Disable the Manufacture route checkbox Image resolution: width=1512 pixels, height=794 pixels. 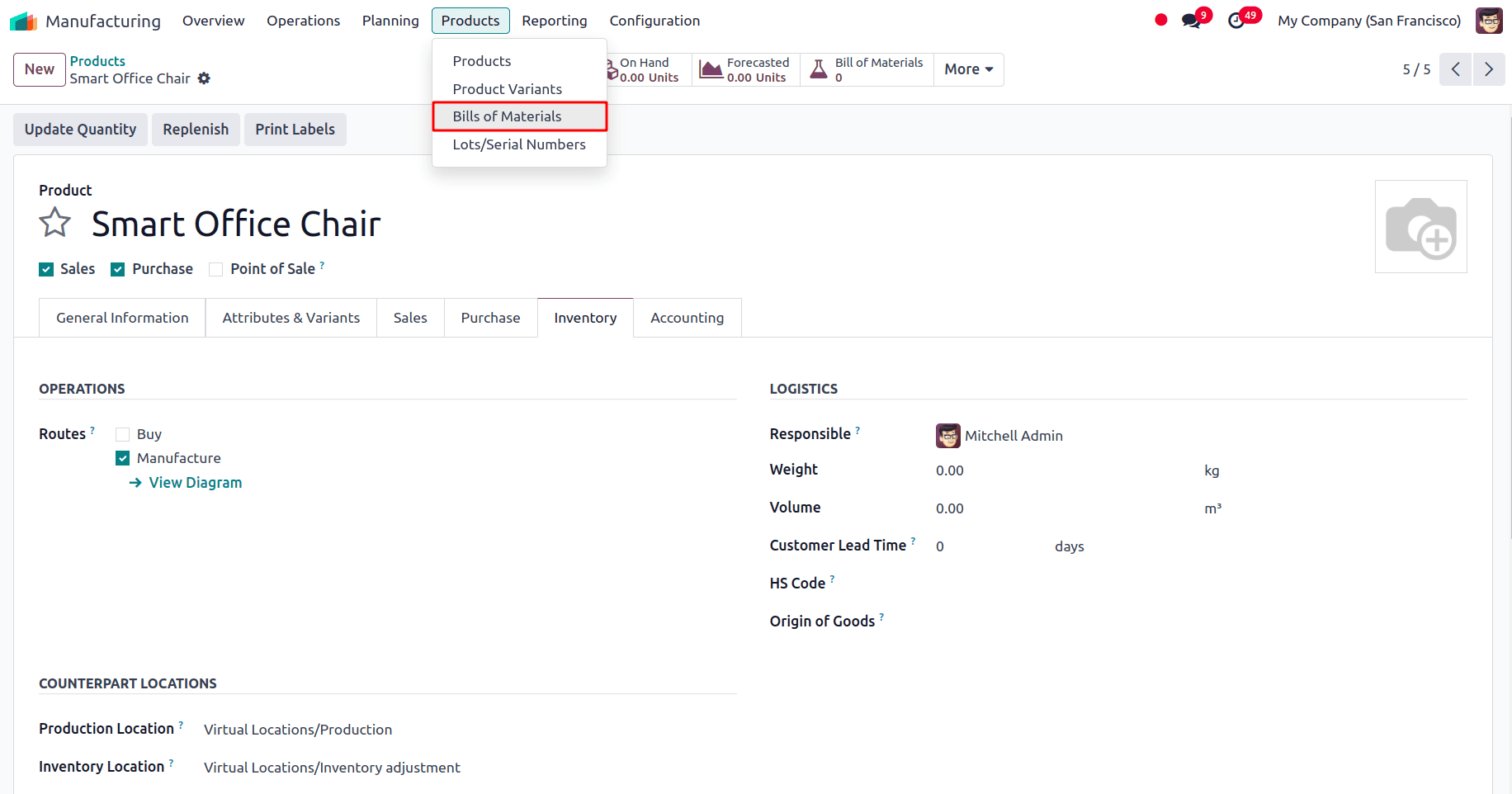click(x=122, y=457)
